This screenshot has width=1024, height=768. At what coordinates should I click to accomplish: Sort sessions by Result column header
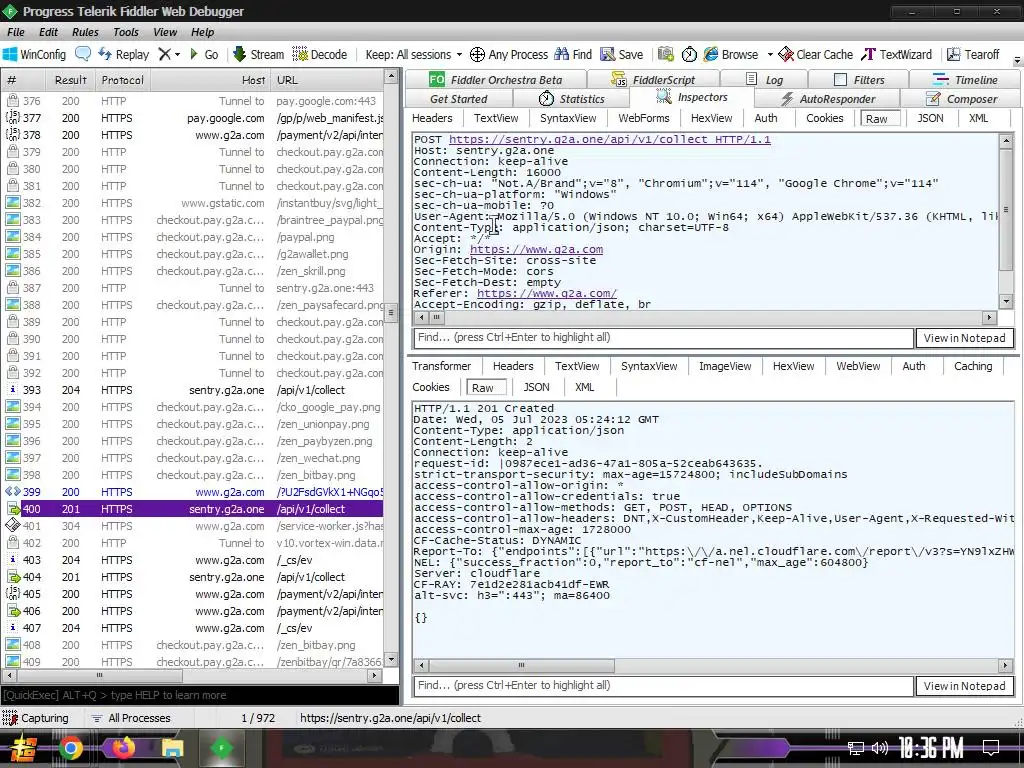pyautogui.click(x=71, y=80)
